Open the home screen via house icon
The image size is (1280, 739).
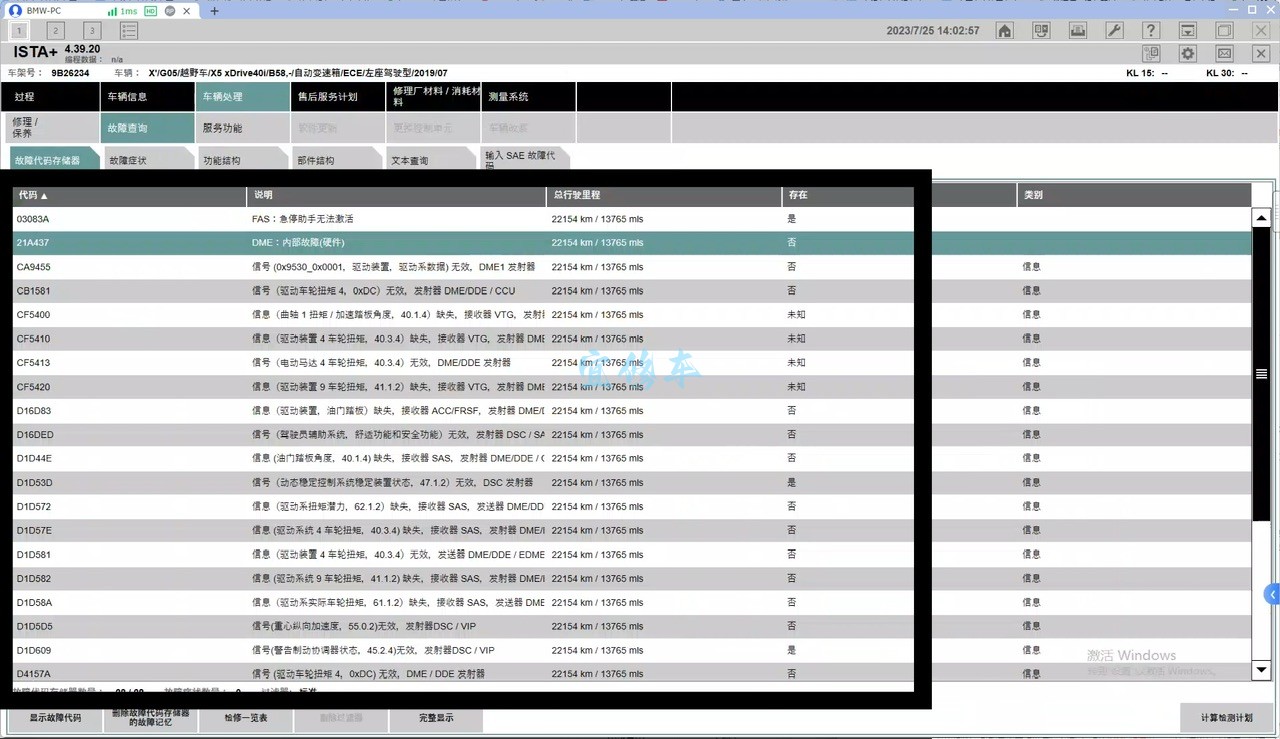[x=1005, y=31]
